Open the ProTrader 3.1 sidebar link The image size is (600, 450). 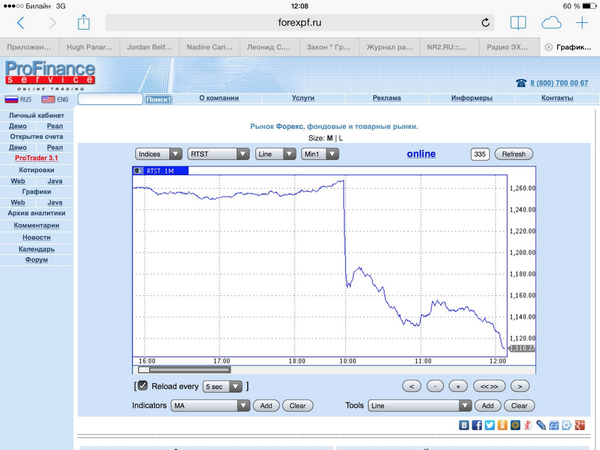35,158
